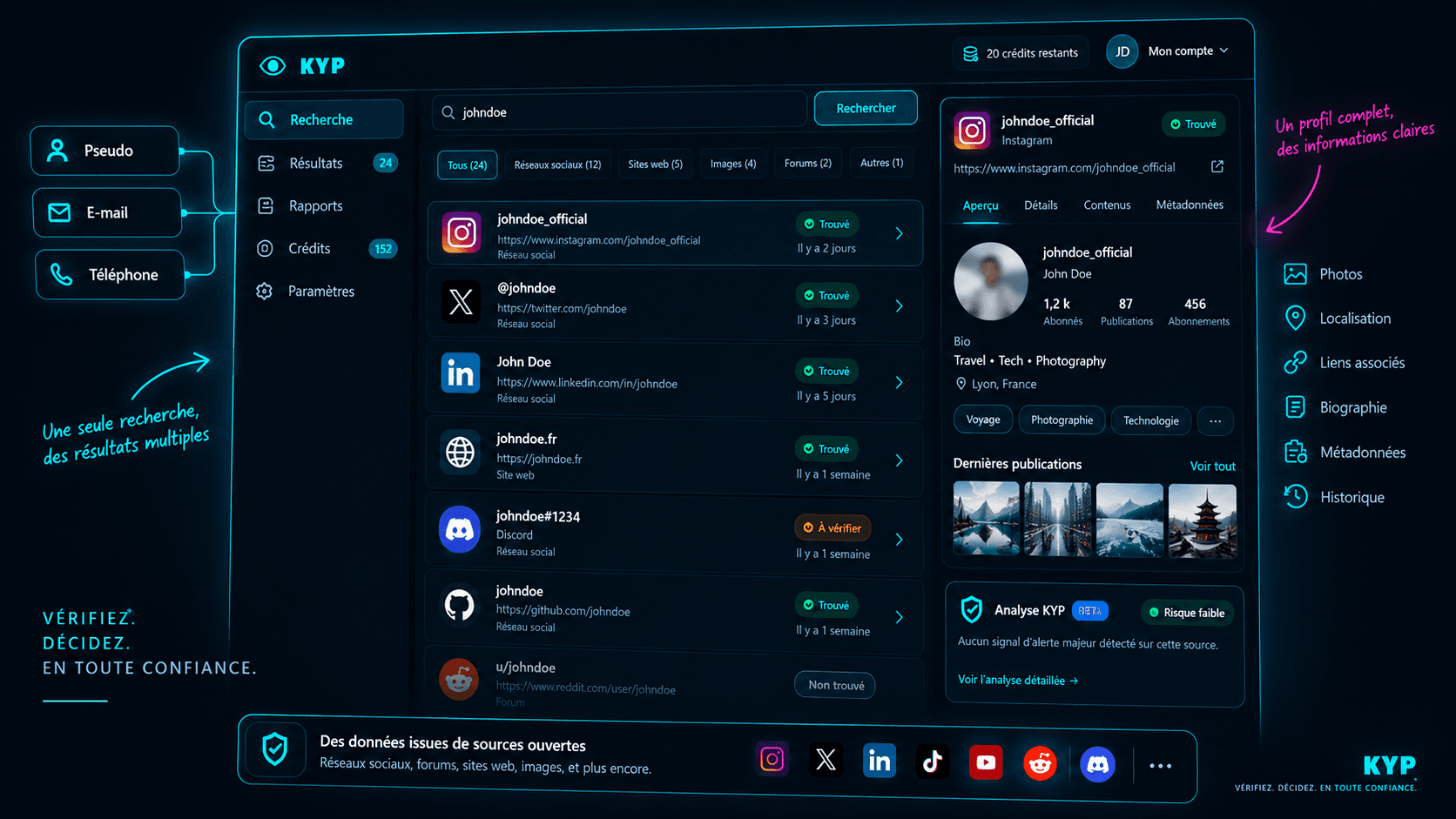Click the johndoe_official profile avatar
Image resolution: width=1456 pixels, height=819 pixels.
pyautogui.click(x=991, y=281)
